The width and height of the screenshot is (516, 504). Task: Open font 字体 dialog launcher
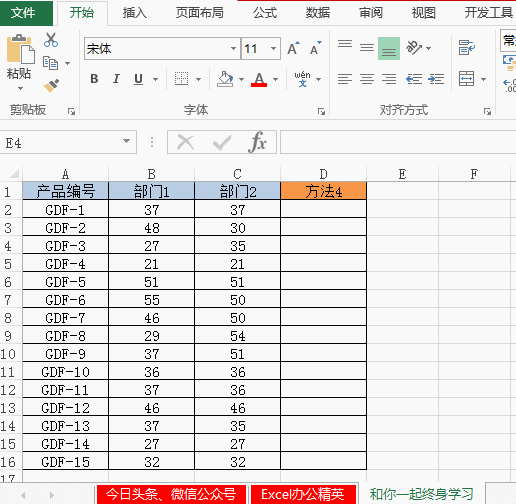pyautogui.click(x=321, y=112)
